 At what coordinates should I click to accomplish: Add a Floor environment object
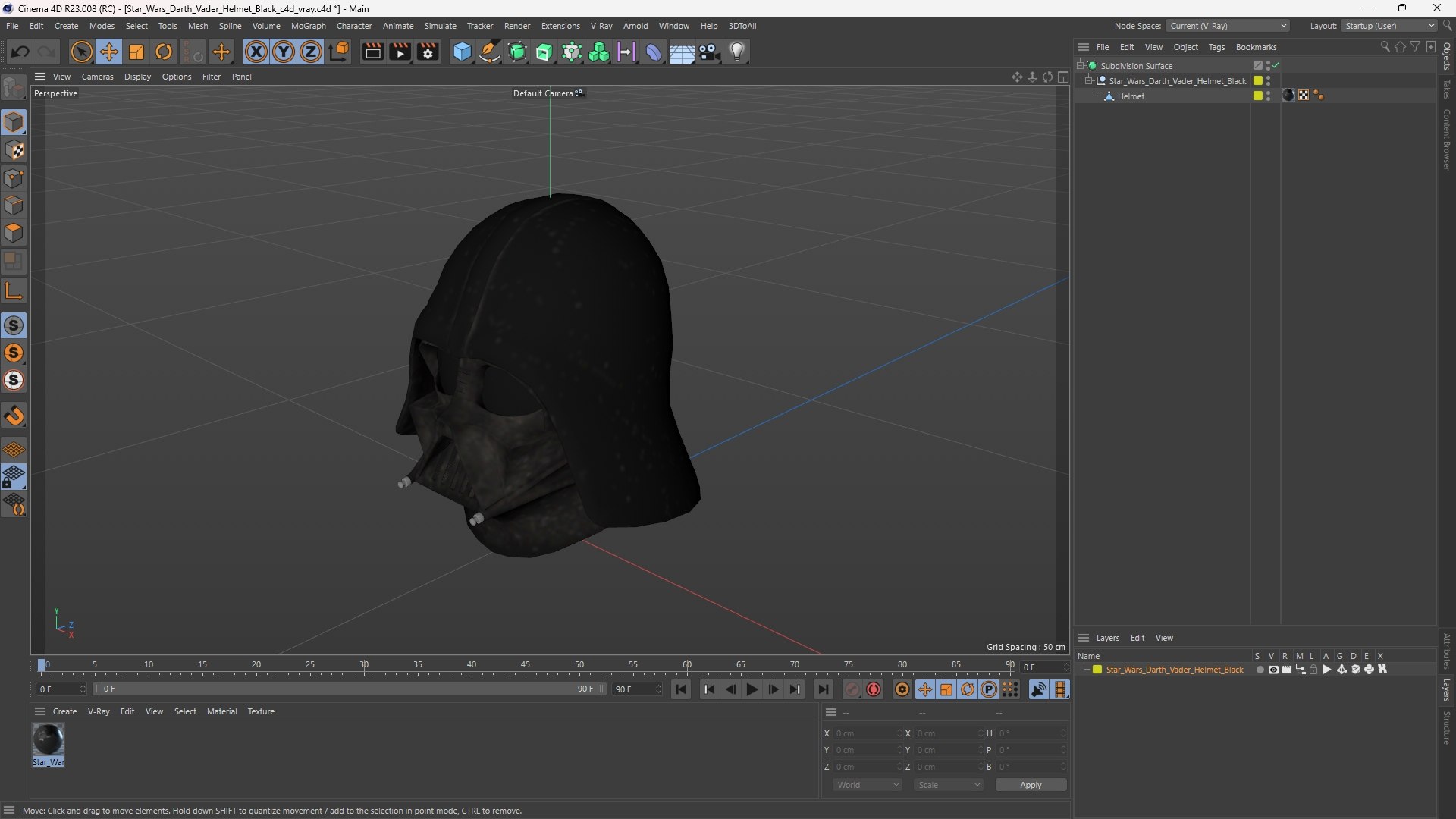coord(681,52)
